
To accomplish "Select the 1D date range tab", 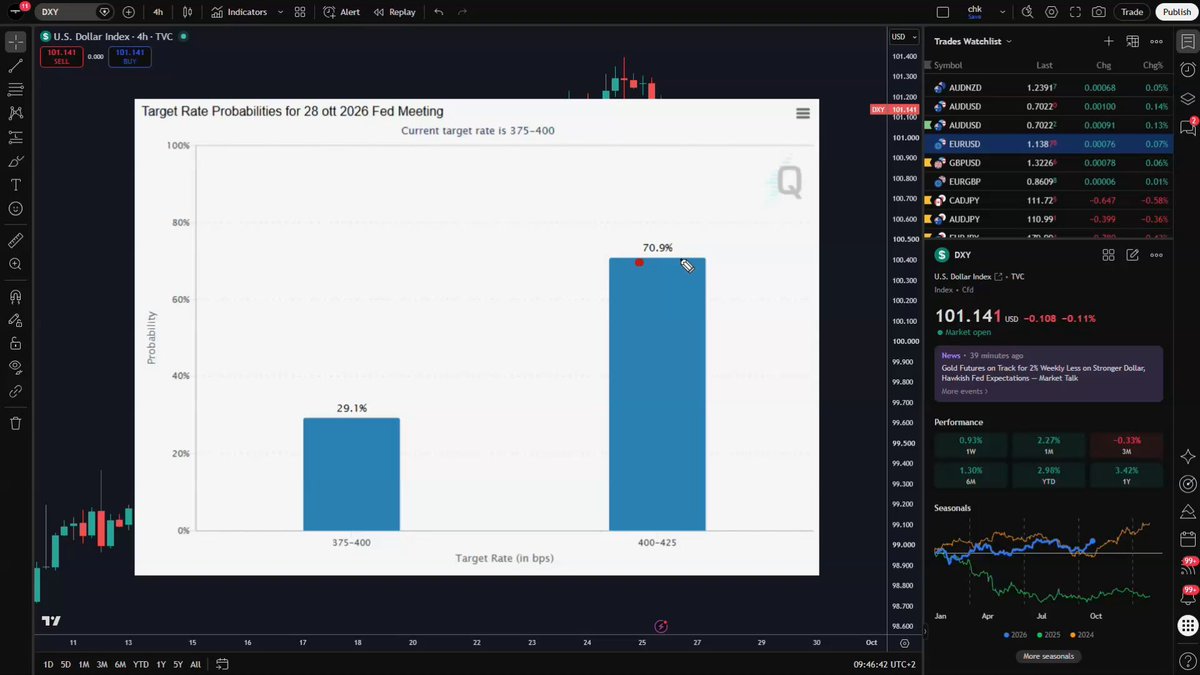I will tap(48, 664).
